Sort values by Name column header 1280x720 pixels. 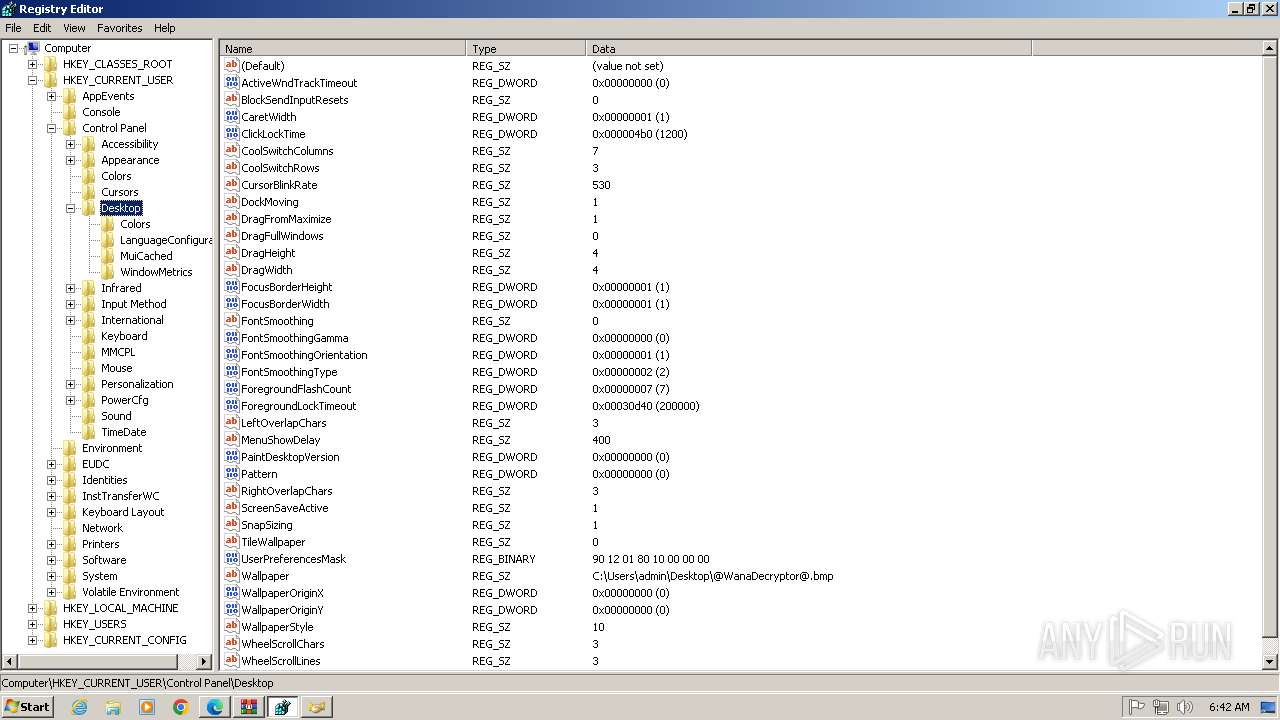tap(343, 48)
